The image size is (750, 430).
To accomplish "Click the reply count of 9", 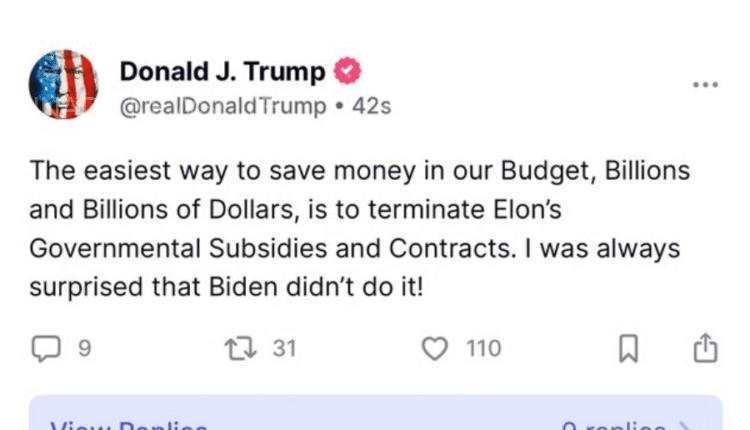I will click(x=85, y=348).
